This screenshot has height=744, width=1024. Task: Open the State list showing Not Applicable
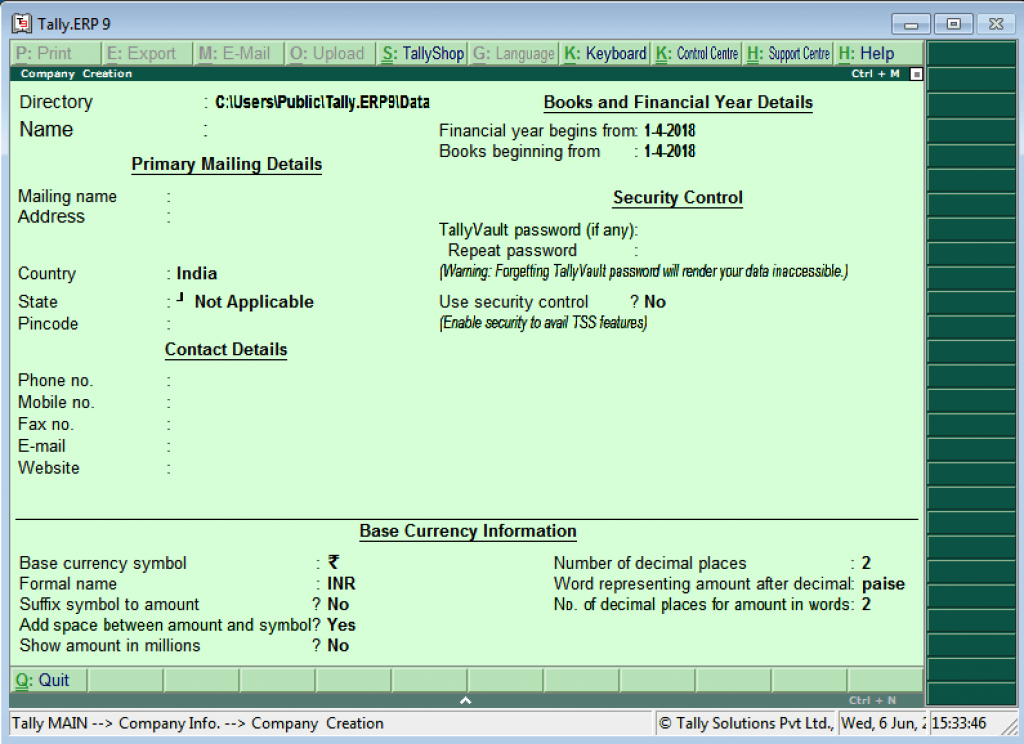click(253, 302)
